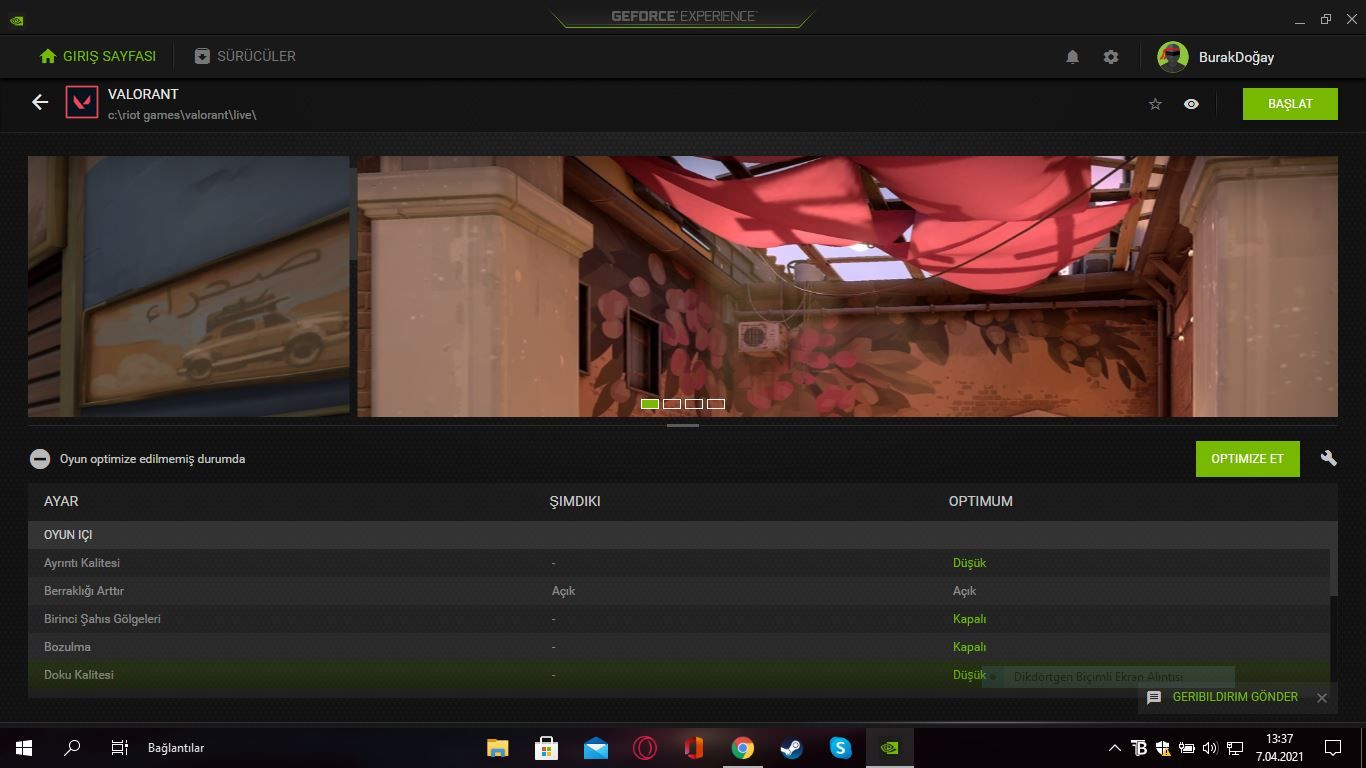Viewport: 1366px width, 768px height.
Task: Select the second screenshot indicator
Action: 672,404
